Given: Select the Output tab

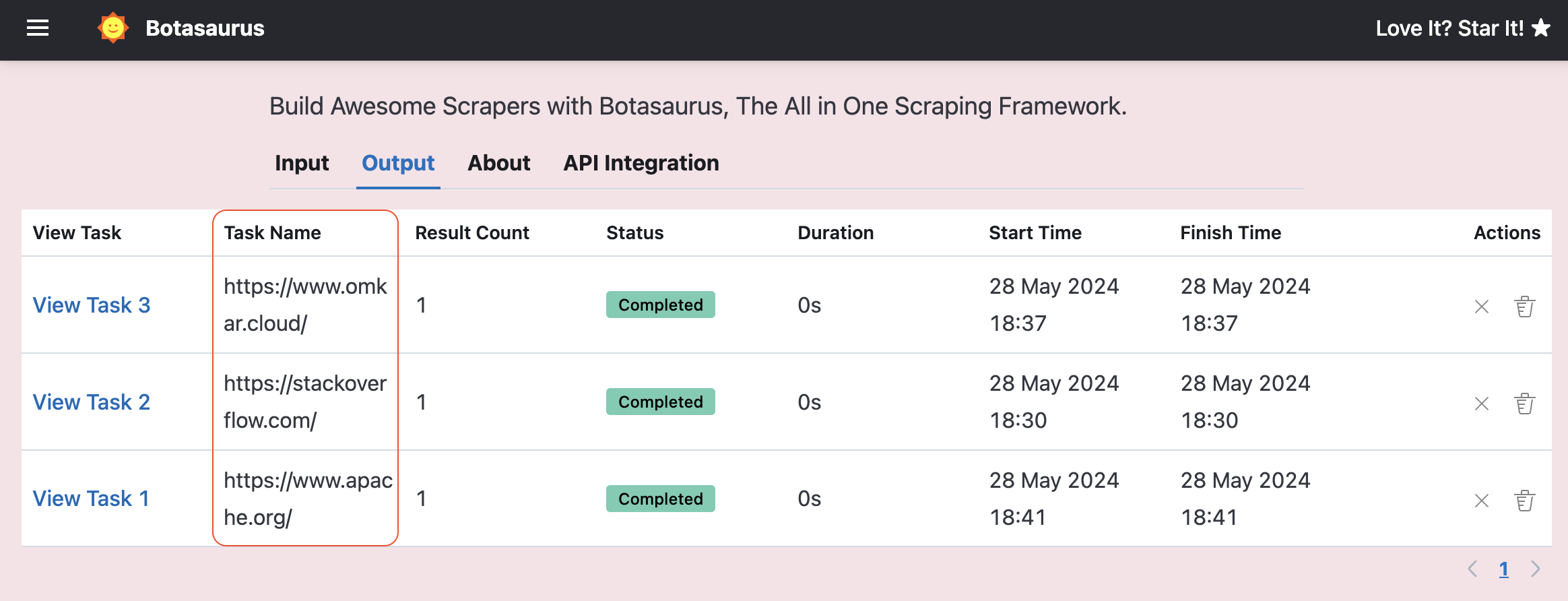Looking at the screenshot, I should [x=398, y=163].
